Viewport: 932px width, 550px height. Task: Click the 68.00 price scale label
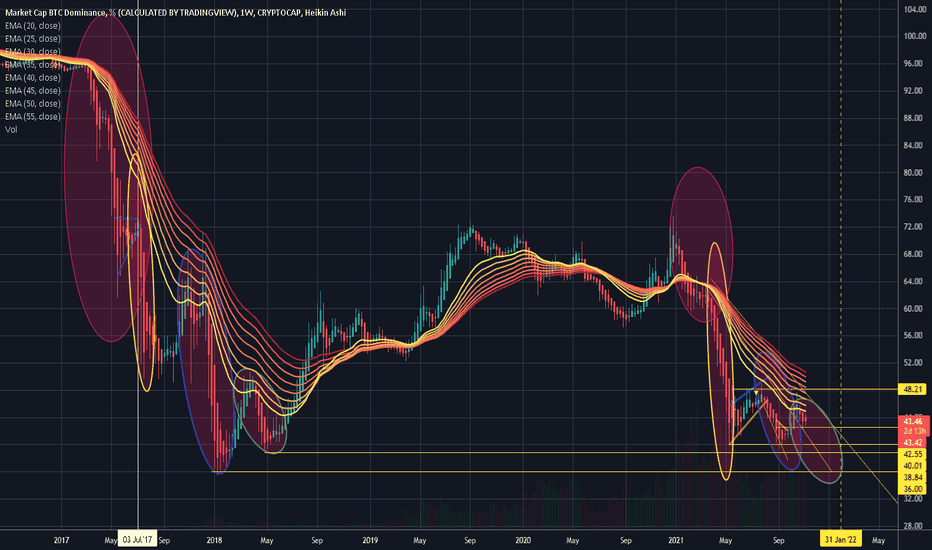[x=914, y=254]
